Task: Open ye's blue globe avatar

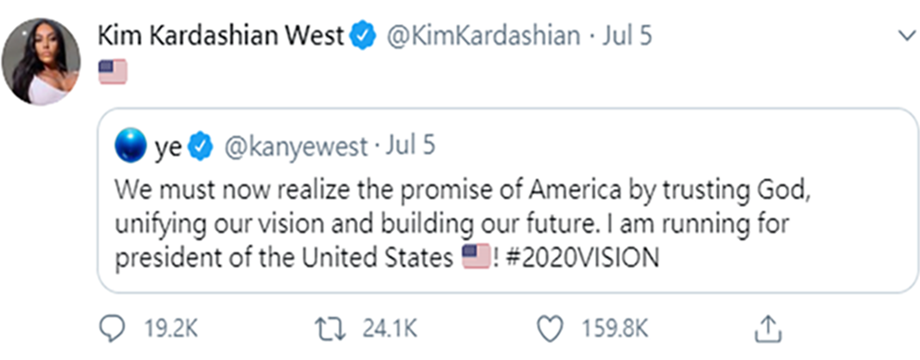Action: [x=131, y=147]
